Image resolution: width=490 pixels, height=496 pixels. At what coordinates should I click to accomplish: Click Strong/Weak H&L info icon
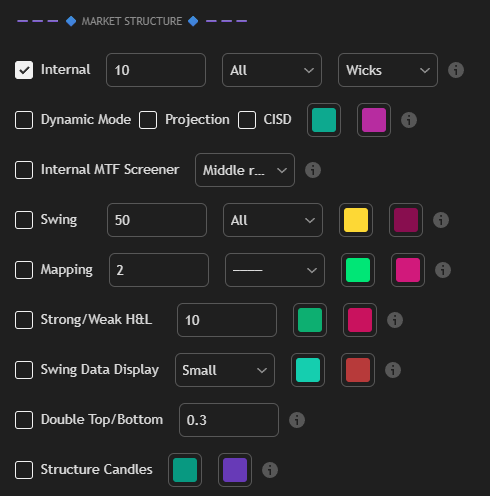pyautogui.click(x=395, y=320)
